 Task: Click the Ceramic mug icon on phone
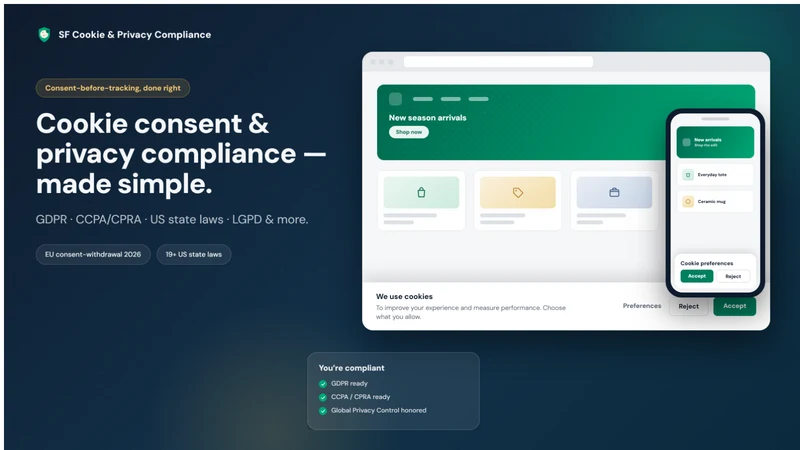688,202
